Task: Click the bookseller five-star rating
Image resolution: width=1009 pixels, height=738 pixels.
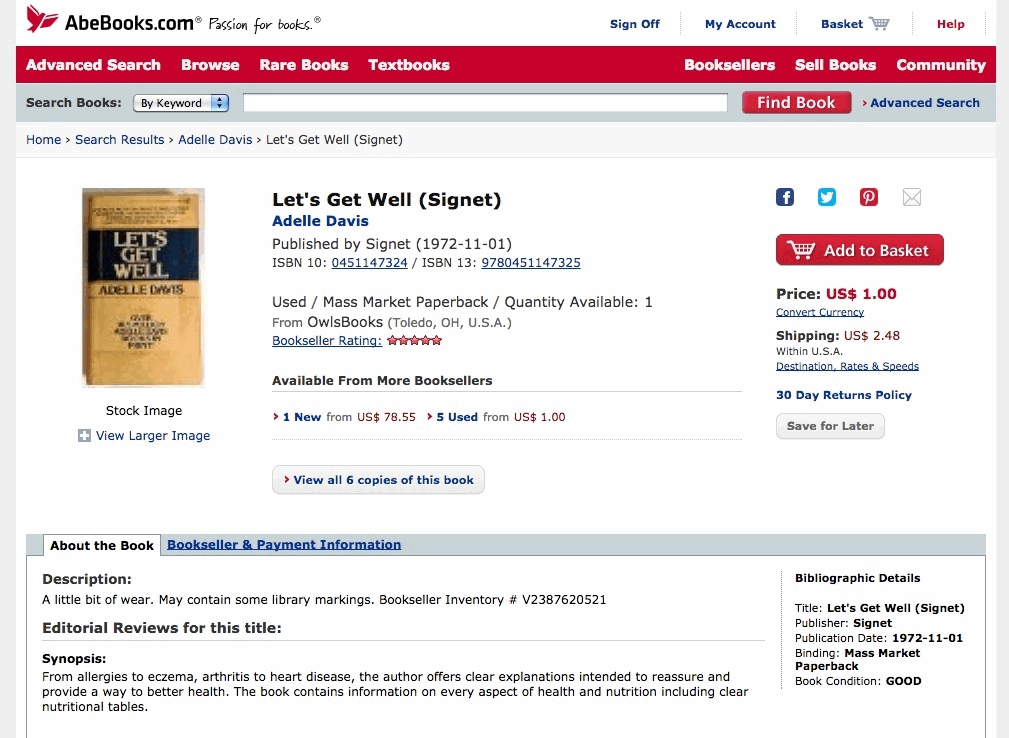Action: [x=414, y=341]
